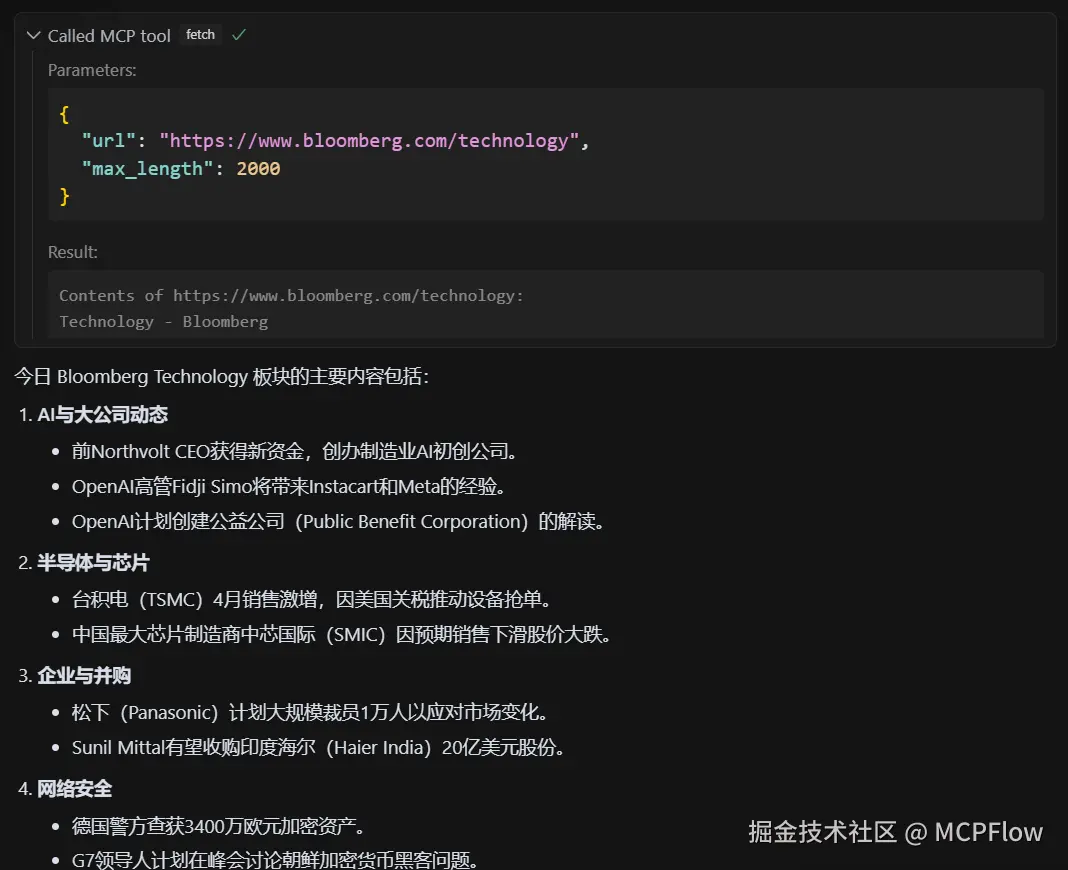Click the bullet about Sunil Mittal and Haier India
Image resolution: width=1068 pixels, height=870 pixels.
pos(318,748)
